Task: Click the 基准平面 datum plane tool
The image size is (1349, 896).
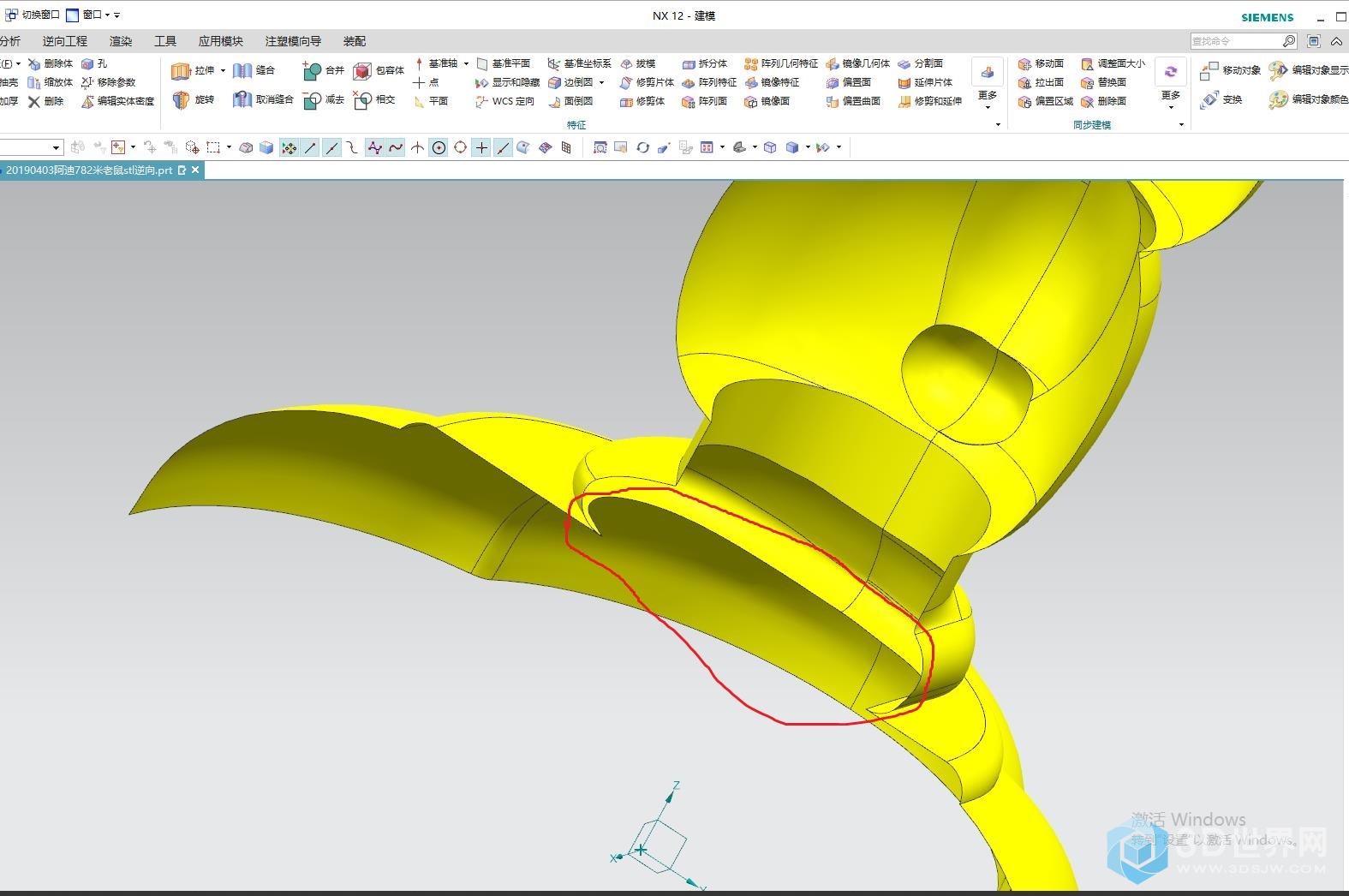Action: point(504,63)
